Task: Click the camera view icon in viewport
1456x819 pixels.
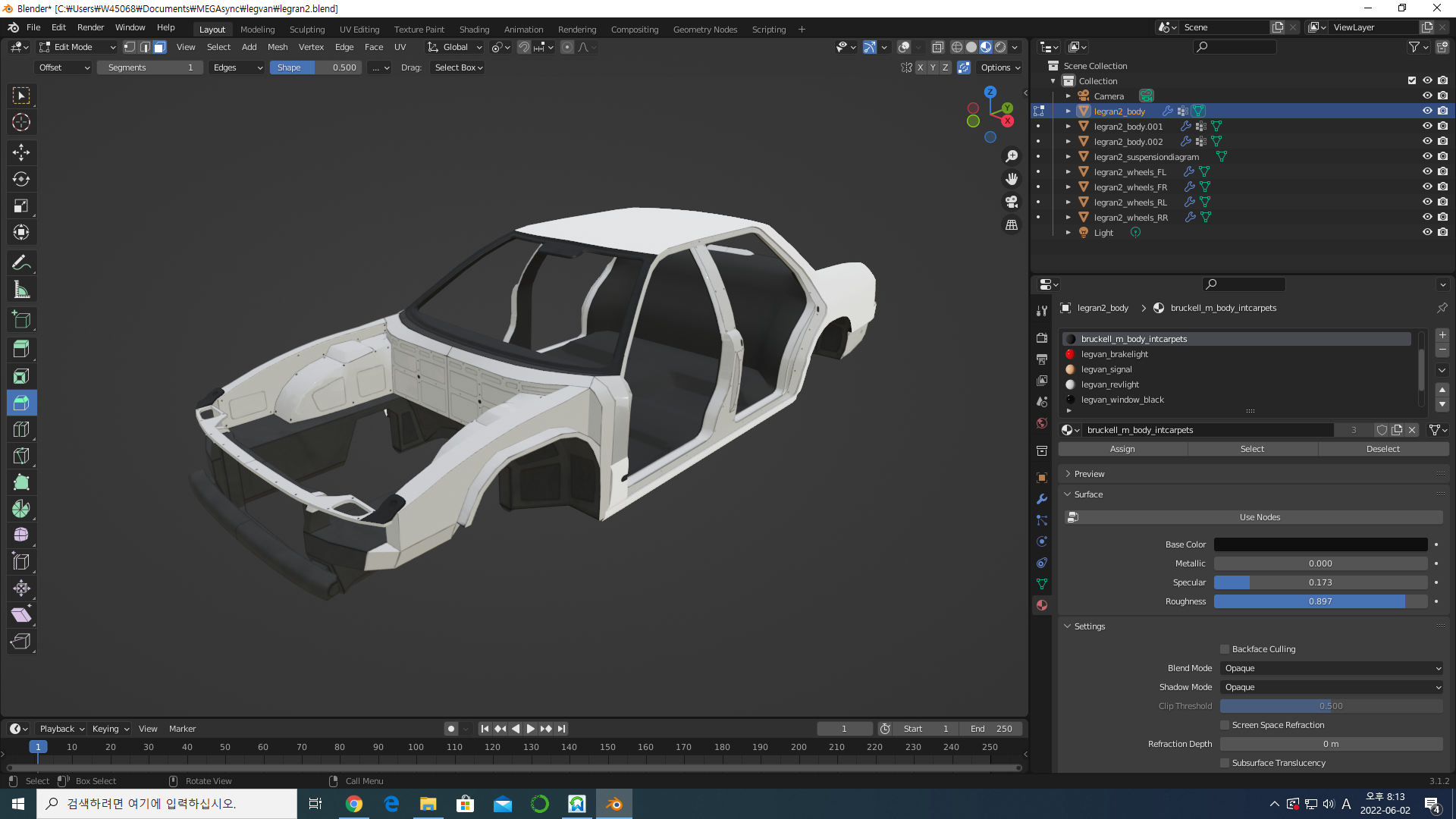Action: click(1012, 202)
